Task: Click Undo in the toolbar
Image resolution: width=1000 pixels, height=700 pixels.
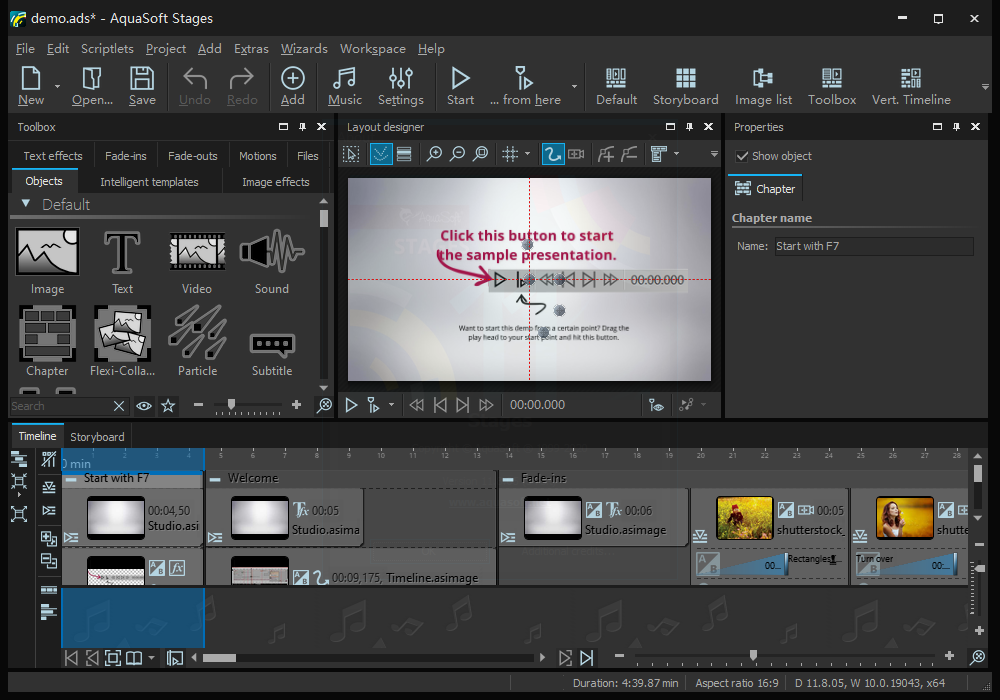Action: pos(195,86)
